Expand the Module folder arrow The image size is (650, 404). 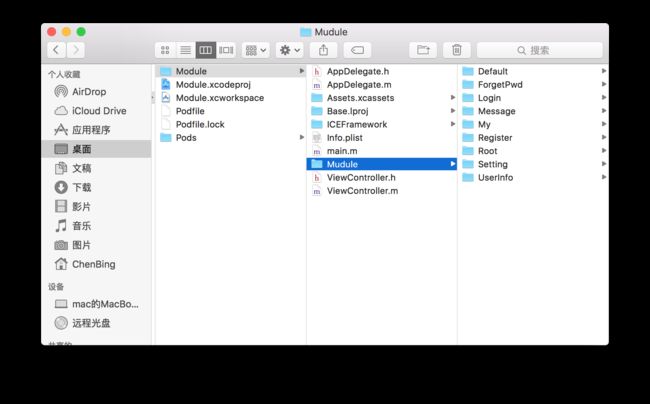point(301,71)
